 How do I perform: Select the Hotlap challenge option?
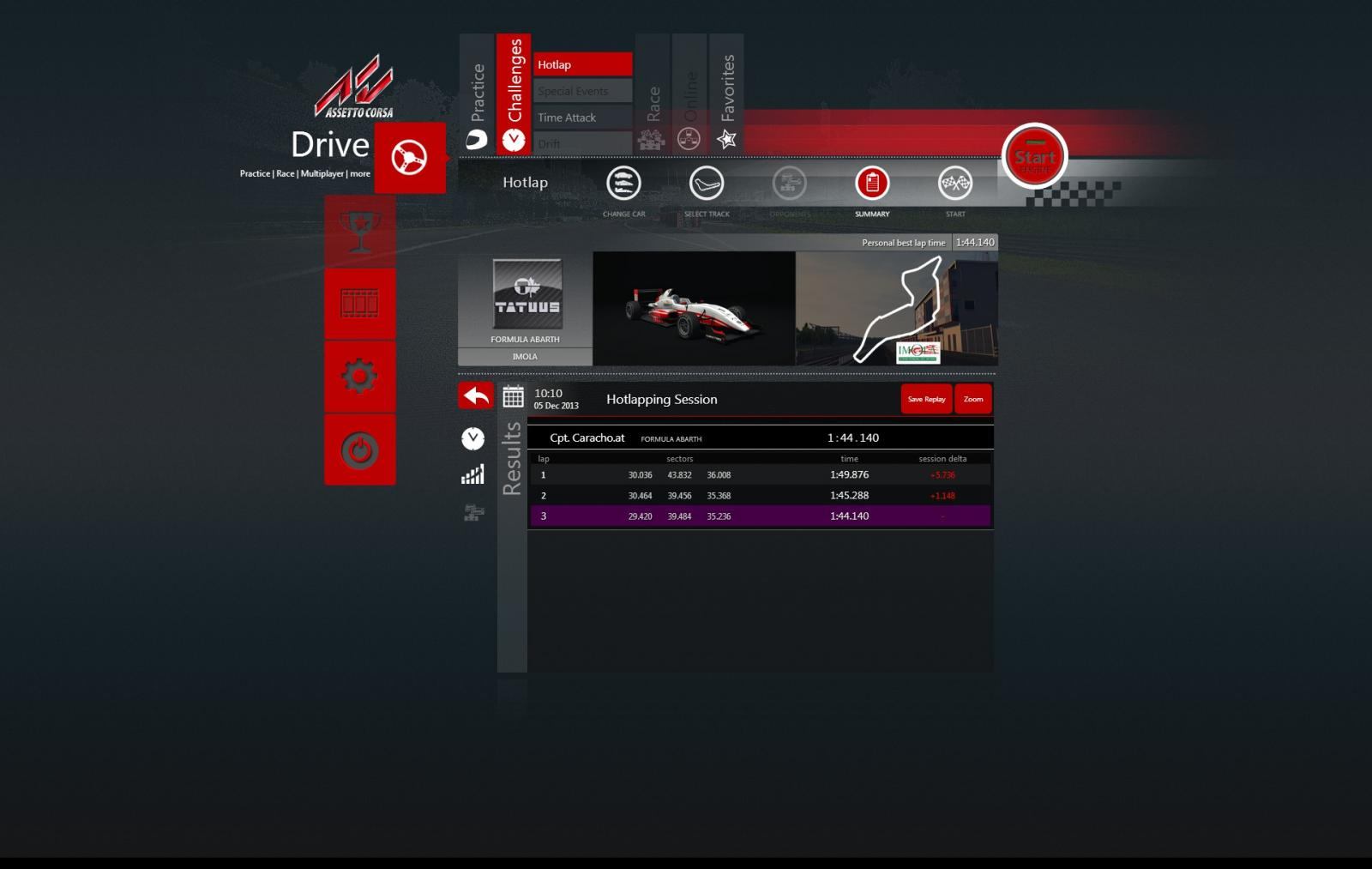point(583,64)
